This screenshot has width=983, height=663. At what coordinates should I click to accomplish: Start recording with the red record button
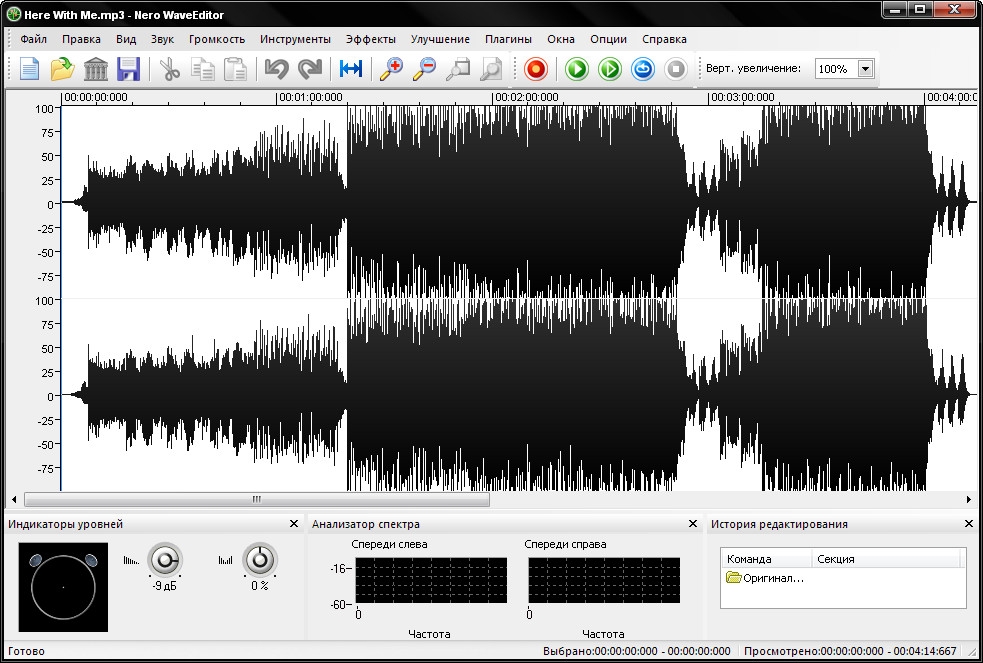pos(537,69)
